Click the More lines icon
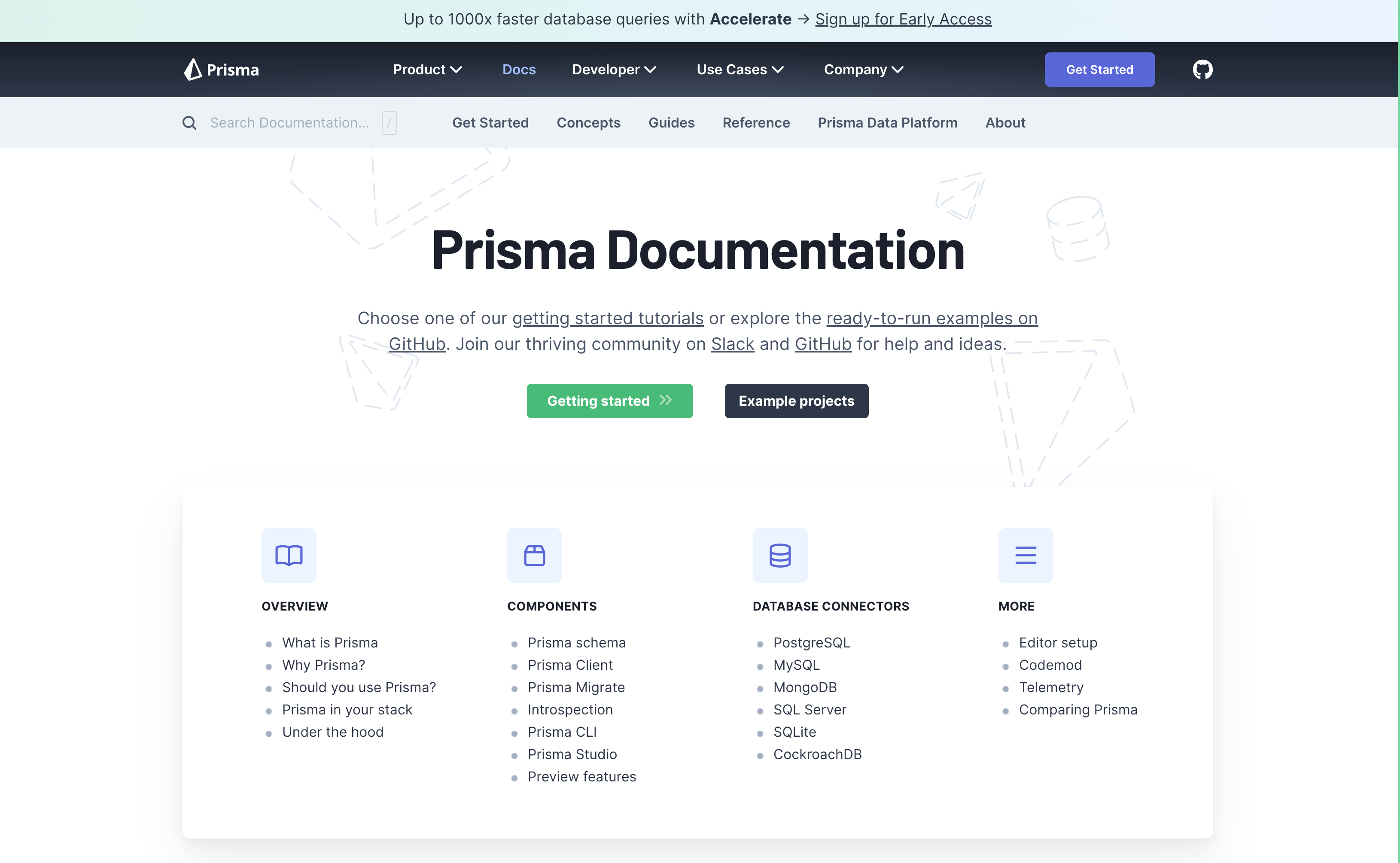The width and height of the screenshot is (1400, 863). point(1026,555)
